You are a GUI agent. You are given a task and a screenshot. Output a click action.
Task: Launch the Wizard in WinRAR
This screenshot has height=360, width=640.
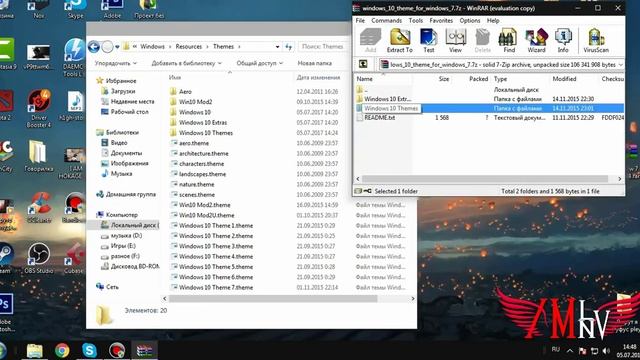(536, 41)
